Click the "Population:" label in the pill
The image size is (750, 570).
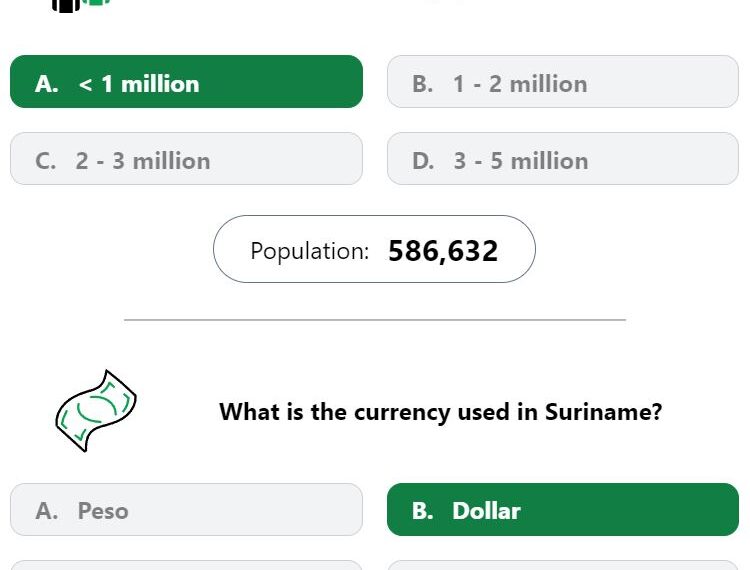[309, 251]
